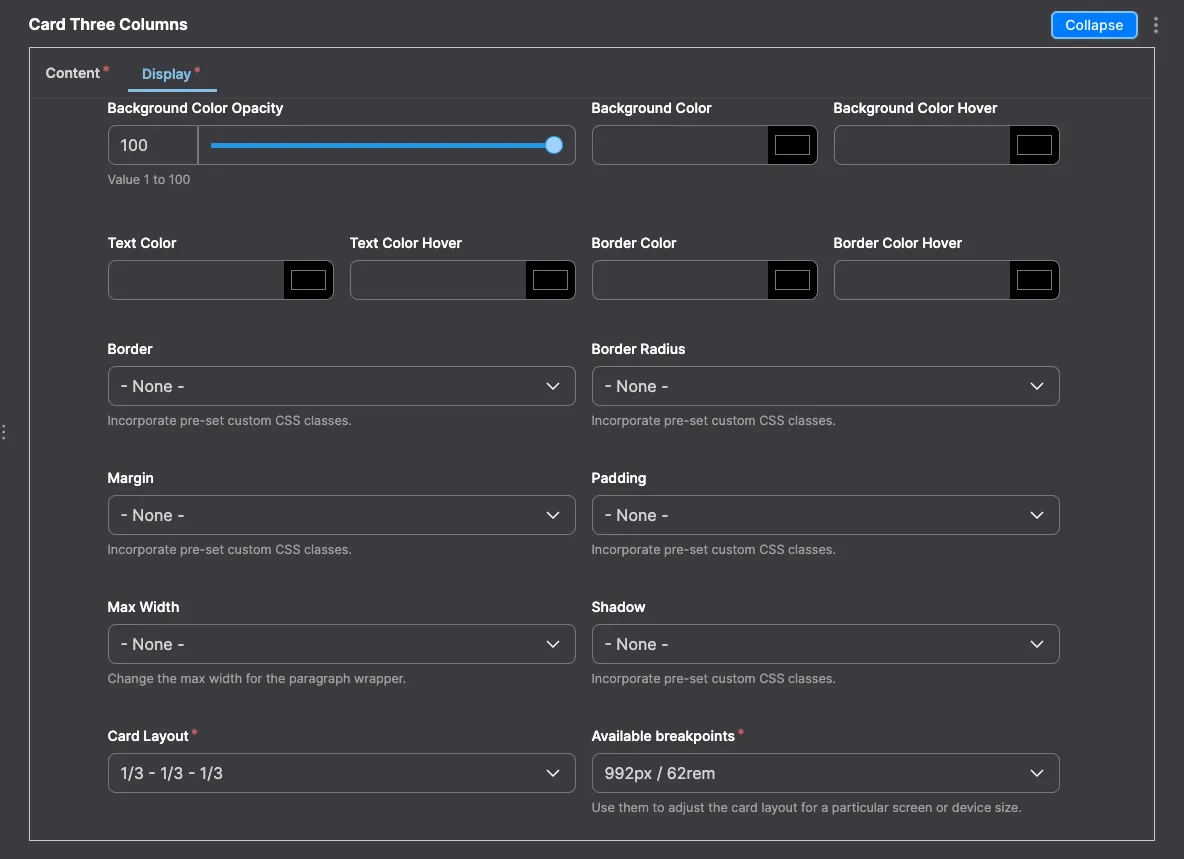1184x859 pixels.
Task: Open the Background Color swatch picker
Action: [792, 145]
